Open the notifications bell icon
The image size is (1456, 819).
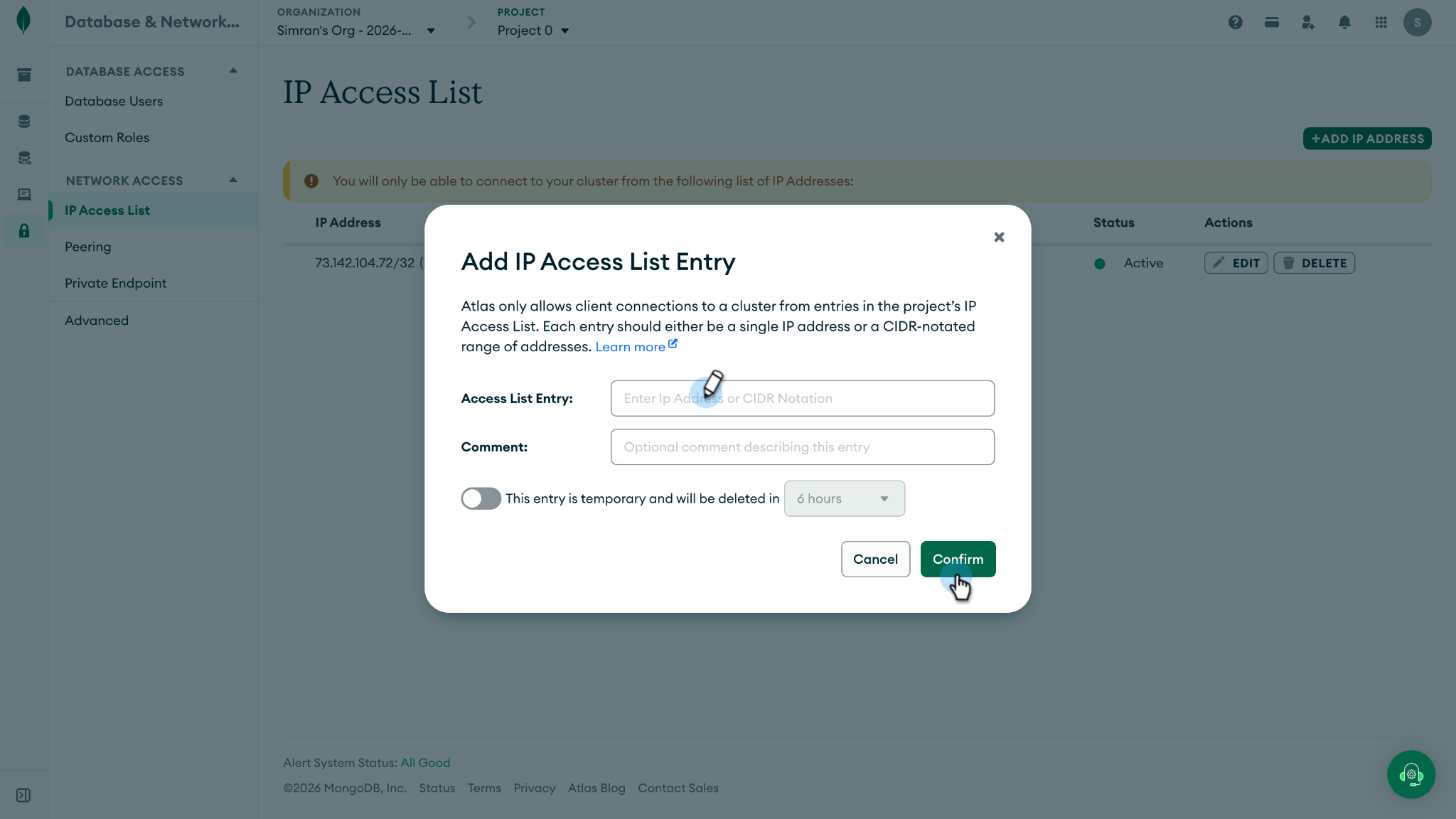point(1344,22)
